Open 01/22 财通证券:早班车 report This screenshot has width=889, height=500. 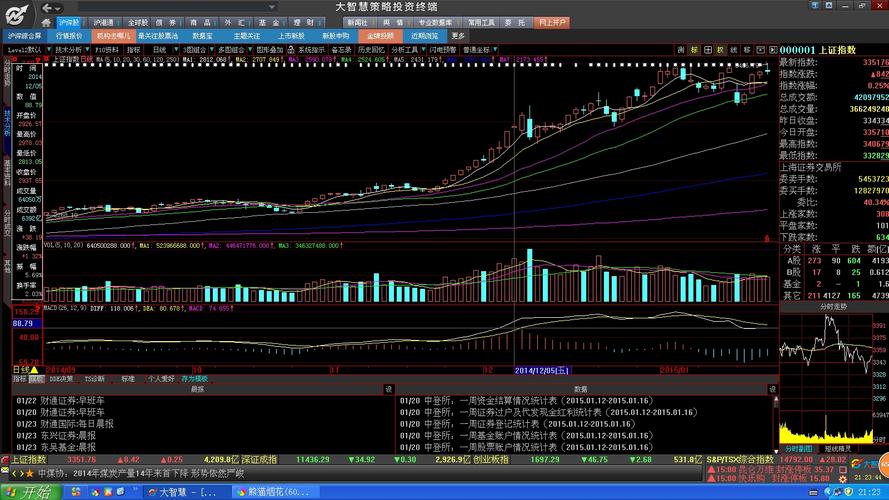(x=60, y=401)
